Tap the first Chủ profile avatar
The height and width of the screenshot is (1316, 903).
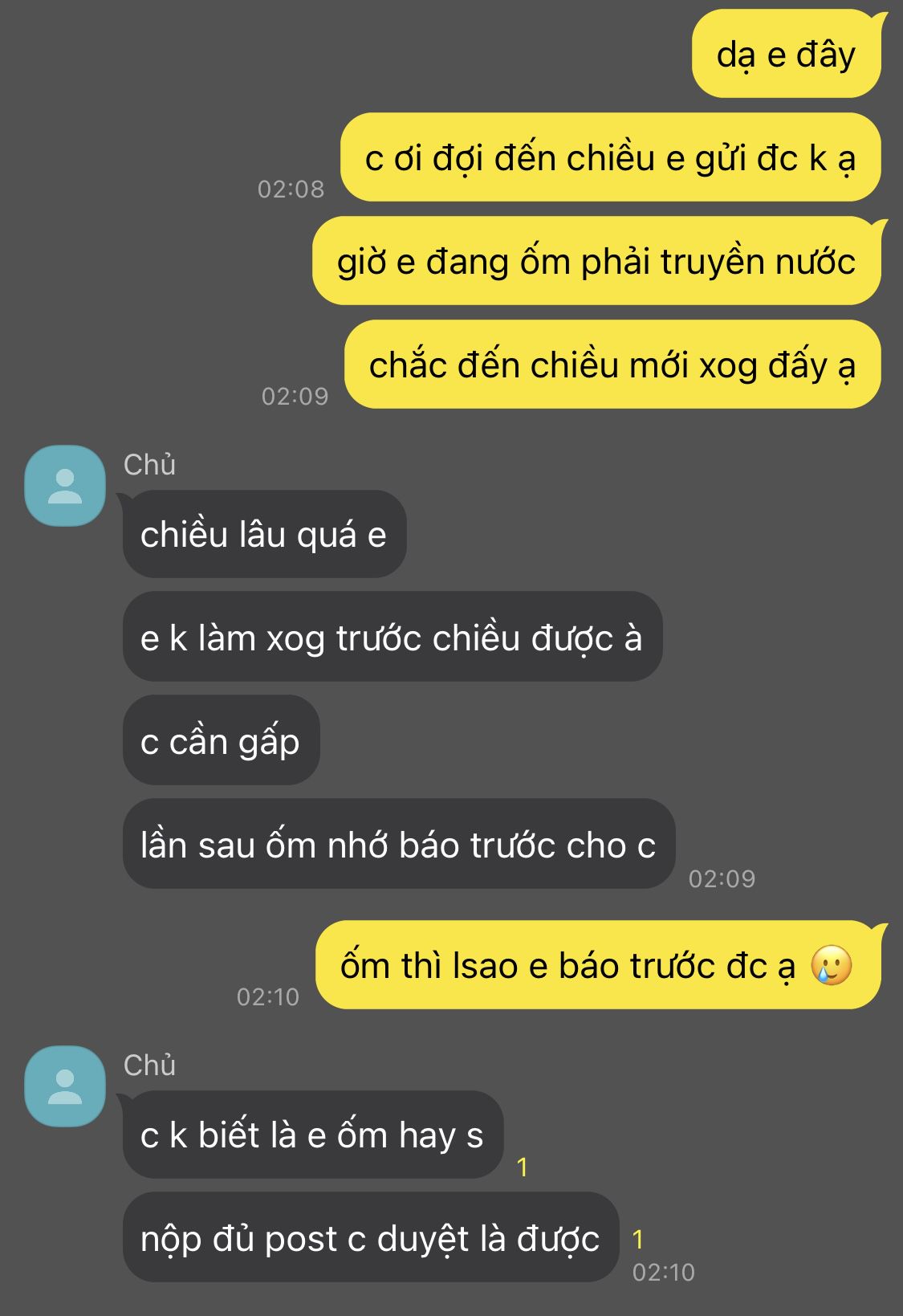(x=65, y=486)
